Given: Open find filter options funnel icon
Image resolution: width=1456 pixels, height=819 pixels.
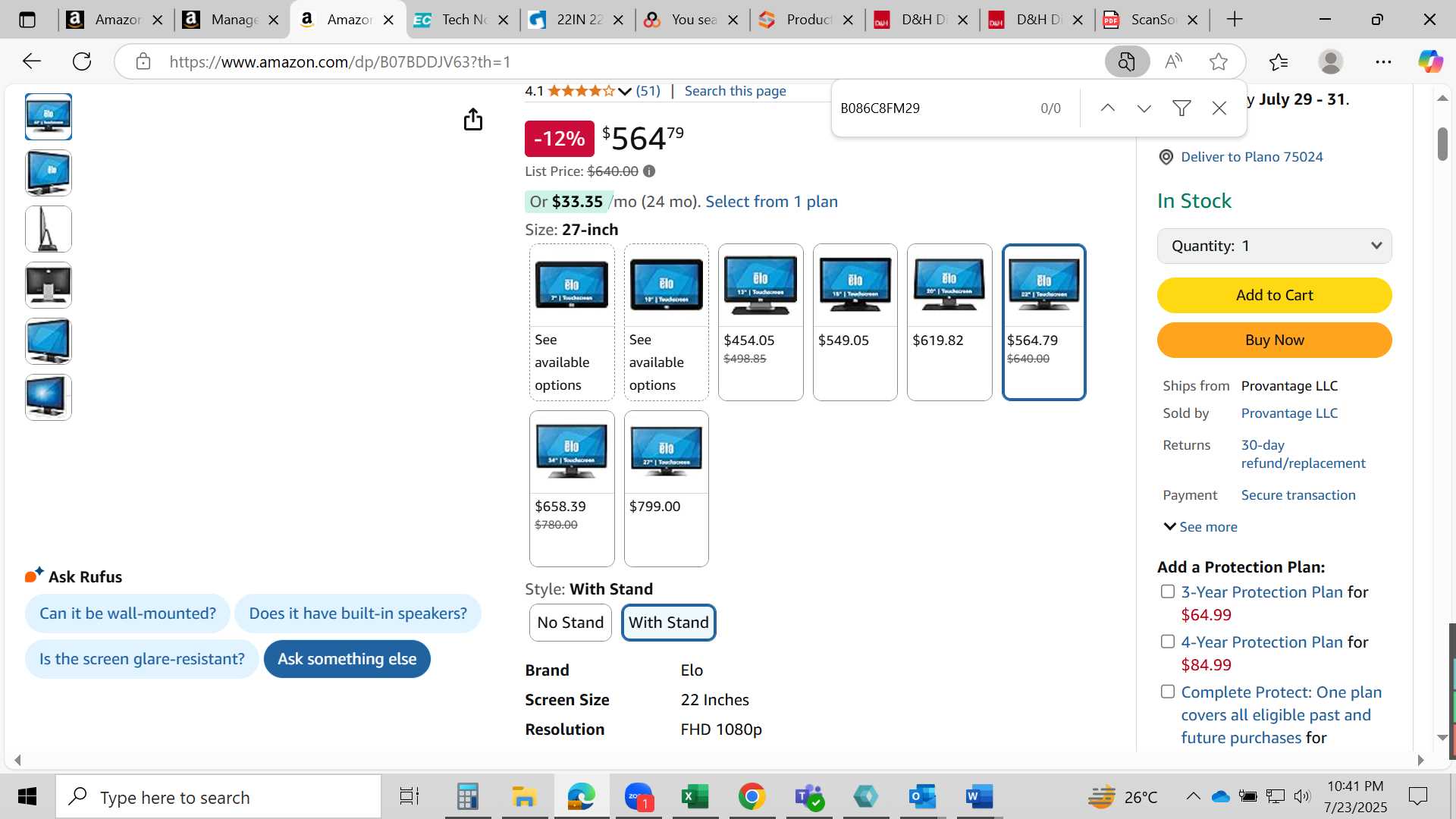Looking at the screenshot, I should pos(1181,108).
